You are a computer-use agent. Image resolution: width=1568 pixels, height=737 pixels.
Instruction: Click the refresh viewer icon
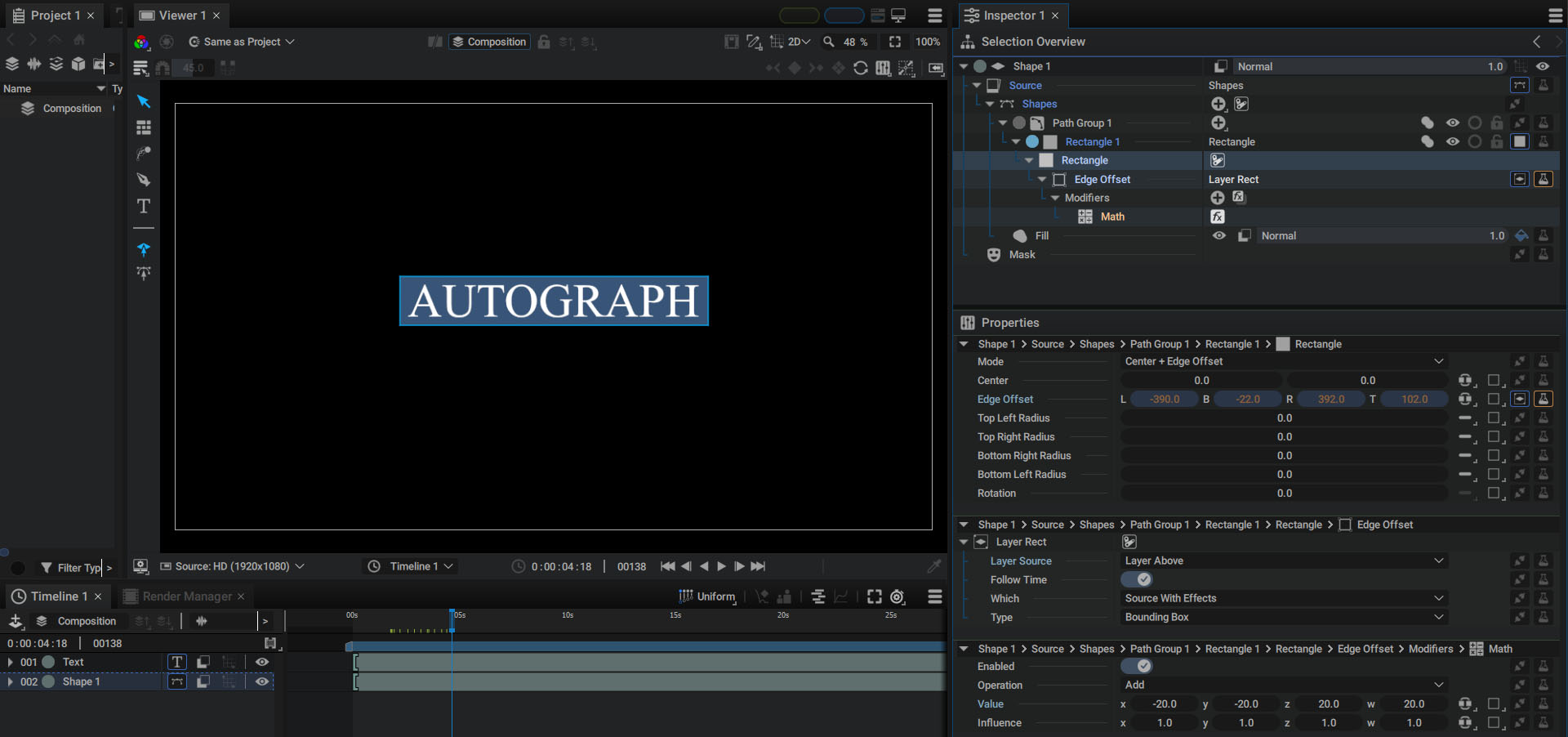pos(861,68)
